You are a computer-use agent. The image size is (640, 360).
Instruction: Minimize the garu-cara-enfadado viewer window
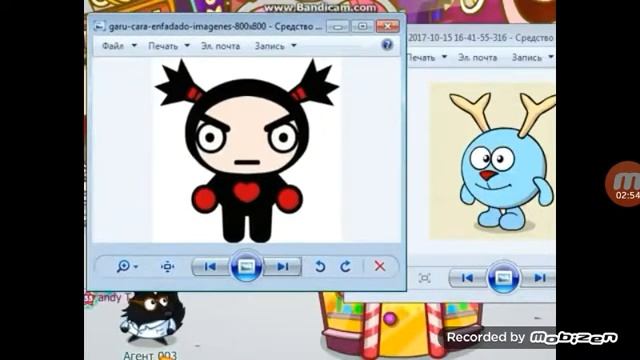(x=338, y=27)
